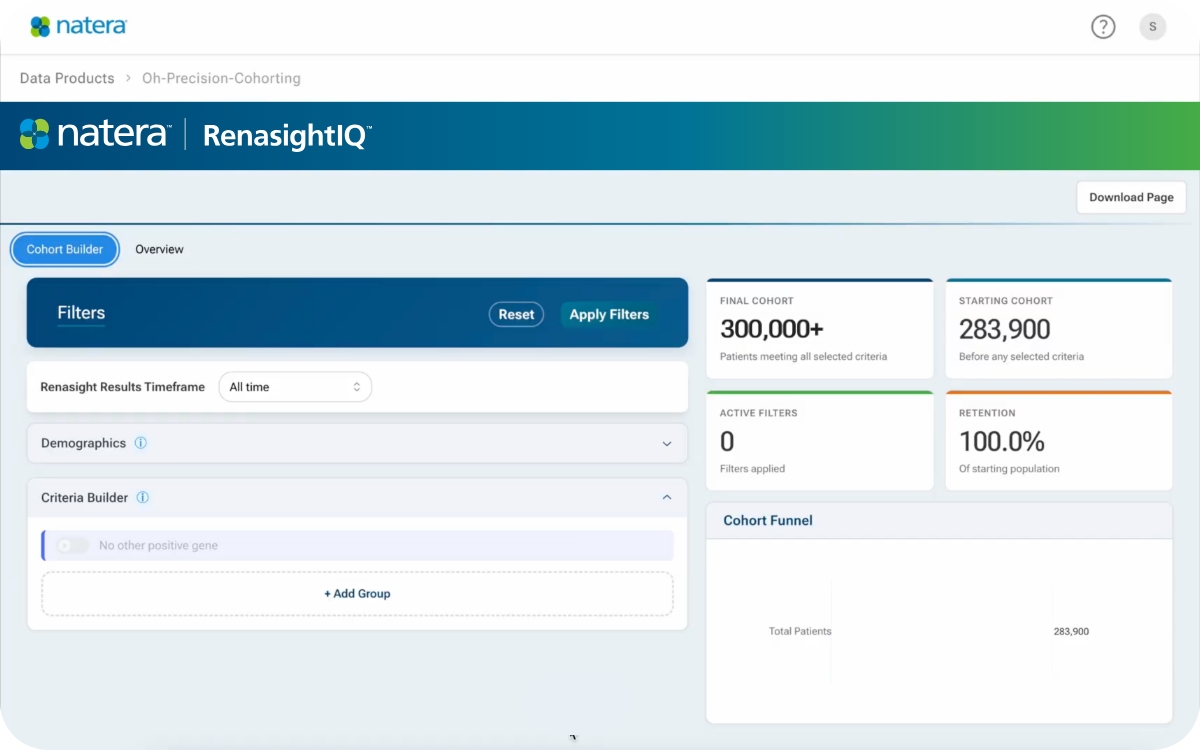This screenshot has width=1200, height=750.
Task: Open the help question mark icon
Action: tap(1103, 27)
